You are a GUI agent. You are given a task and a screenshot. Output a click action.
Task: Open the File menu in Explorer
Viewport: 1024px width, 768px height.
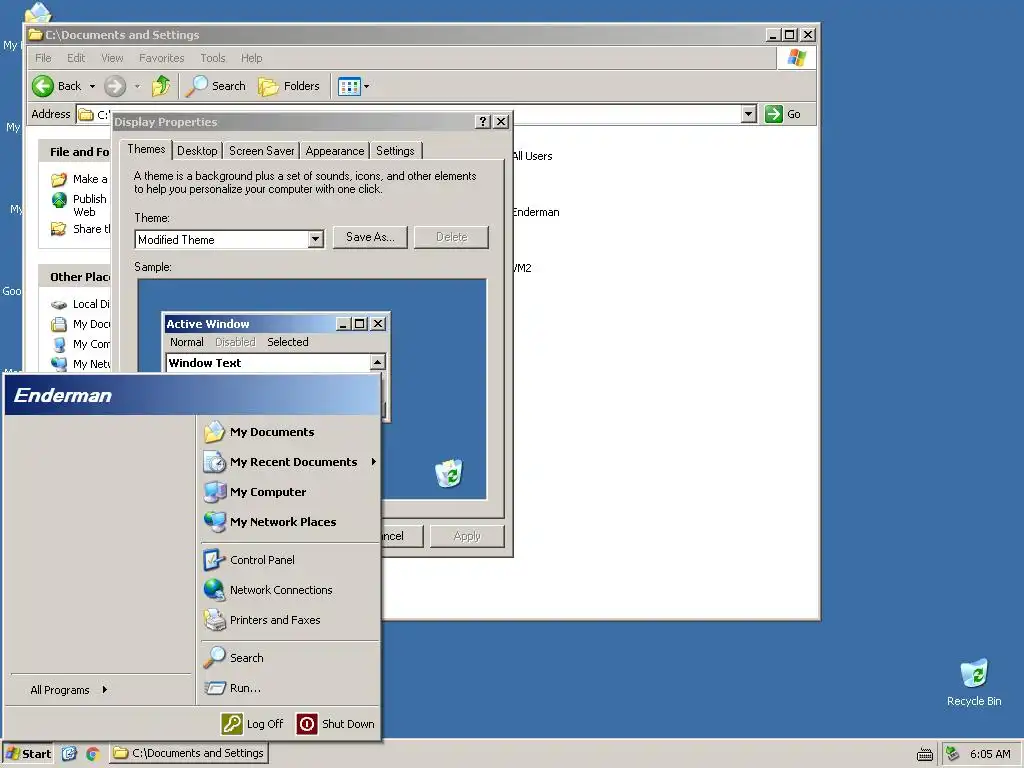click(43, 58)
